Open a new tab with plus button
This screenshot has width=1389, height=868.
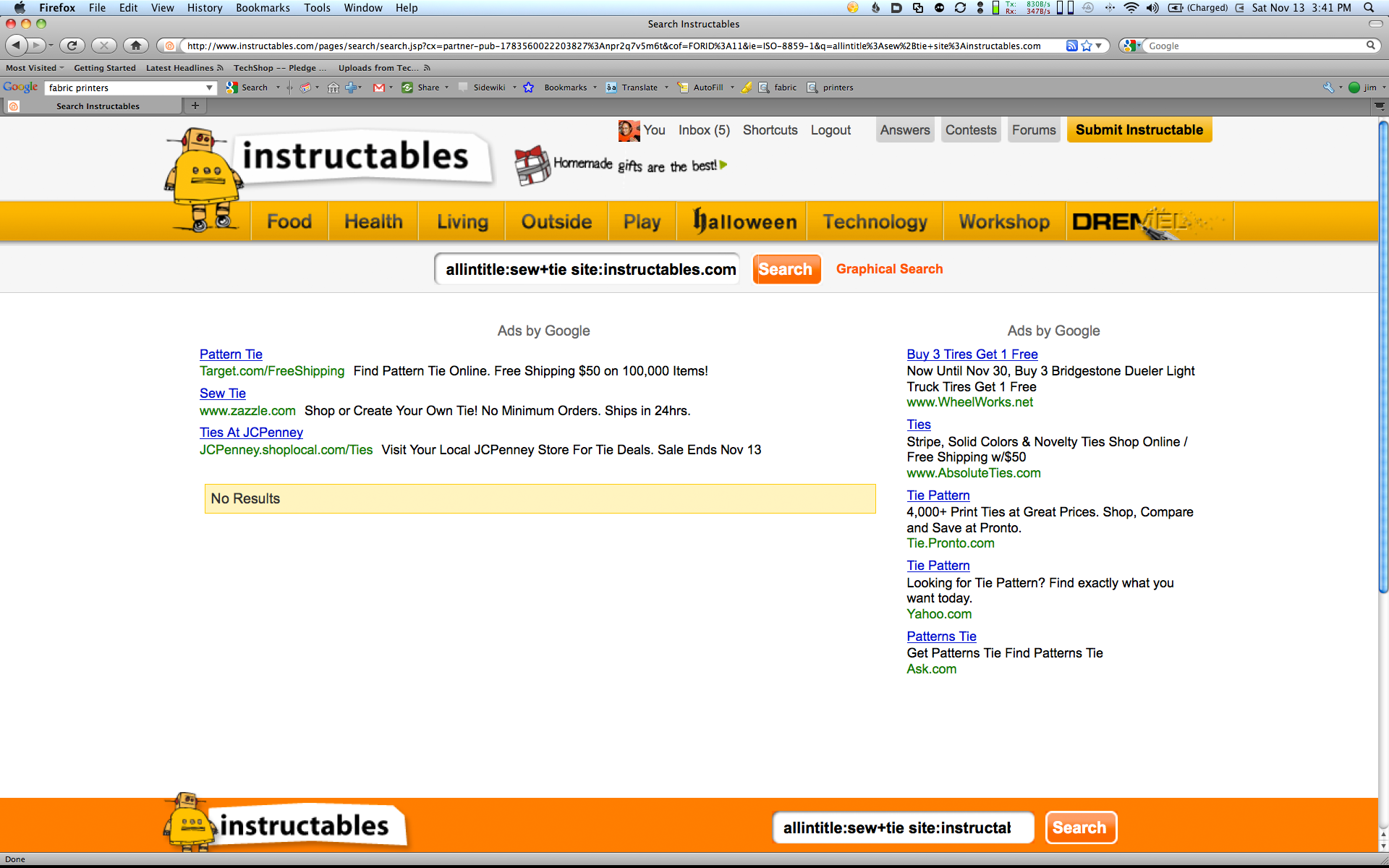[x=195, y=106]
